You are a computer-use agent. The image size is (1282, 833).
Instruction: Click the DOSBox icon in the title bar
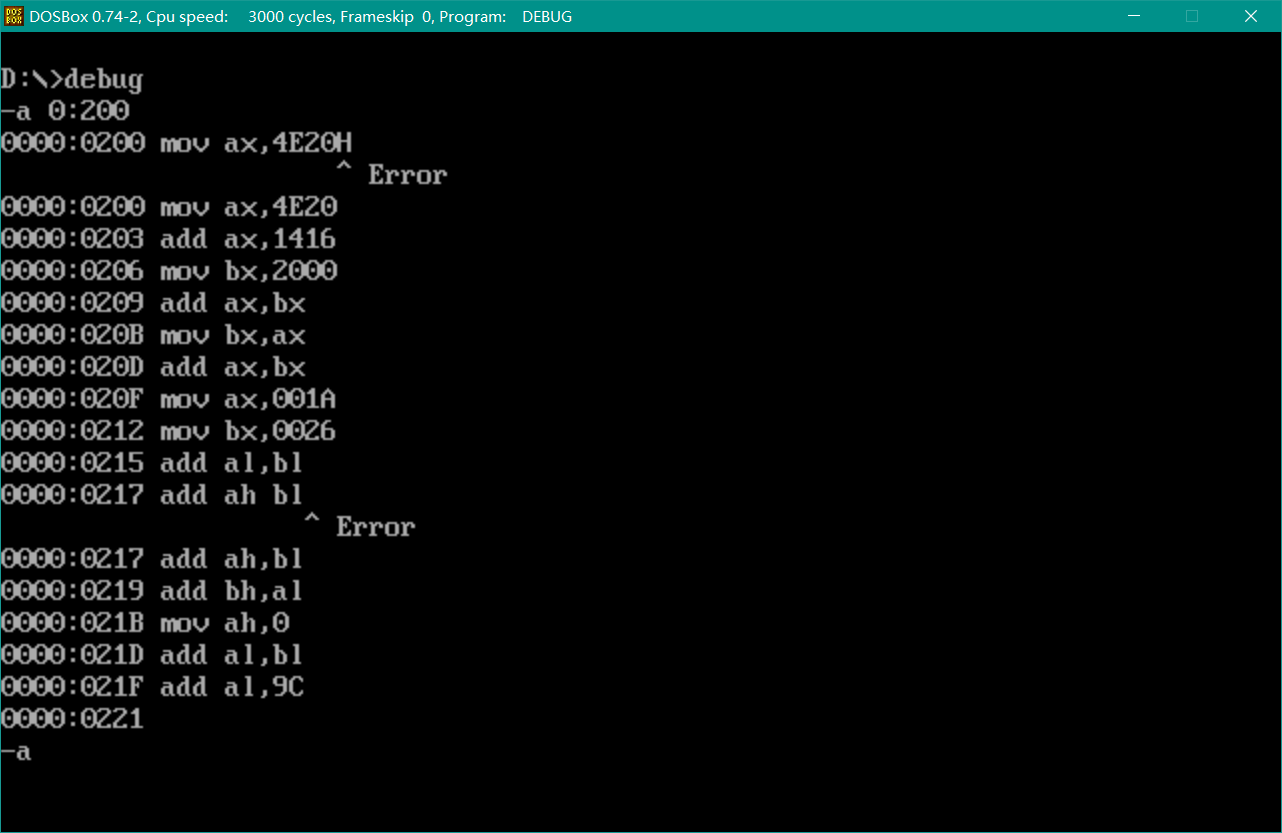tap(14, 16)
